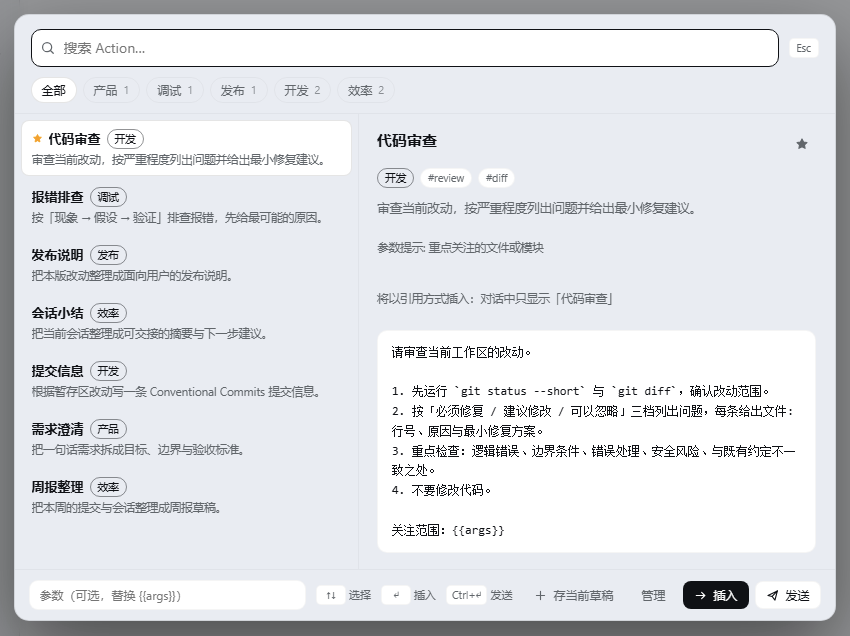Viewport: 850px width, 636px height.
Task: Close the palette with the Esc button
Action: tap(803, 48)
